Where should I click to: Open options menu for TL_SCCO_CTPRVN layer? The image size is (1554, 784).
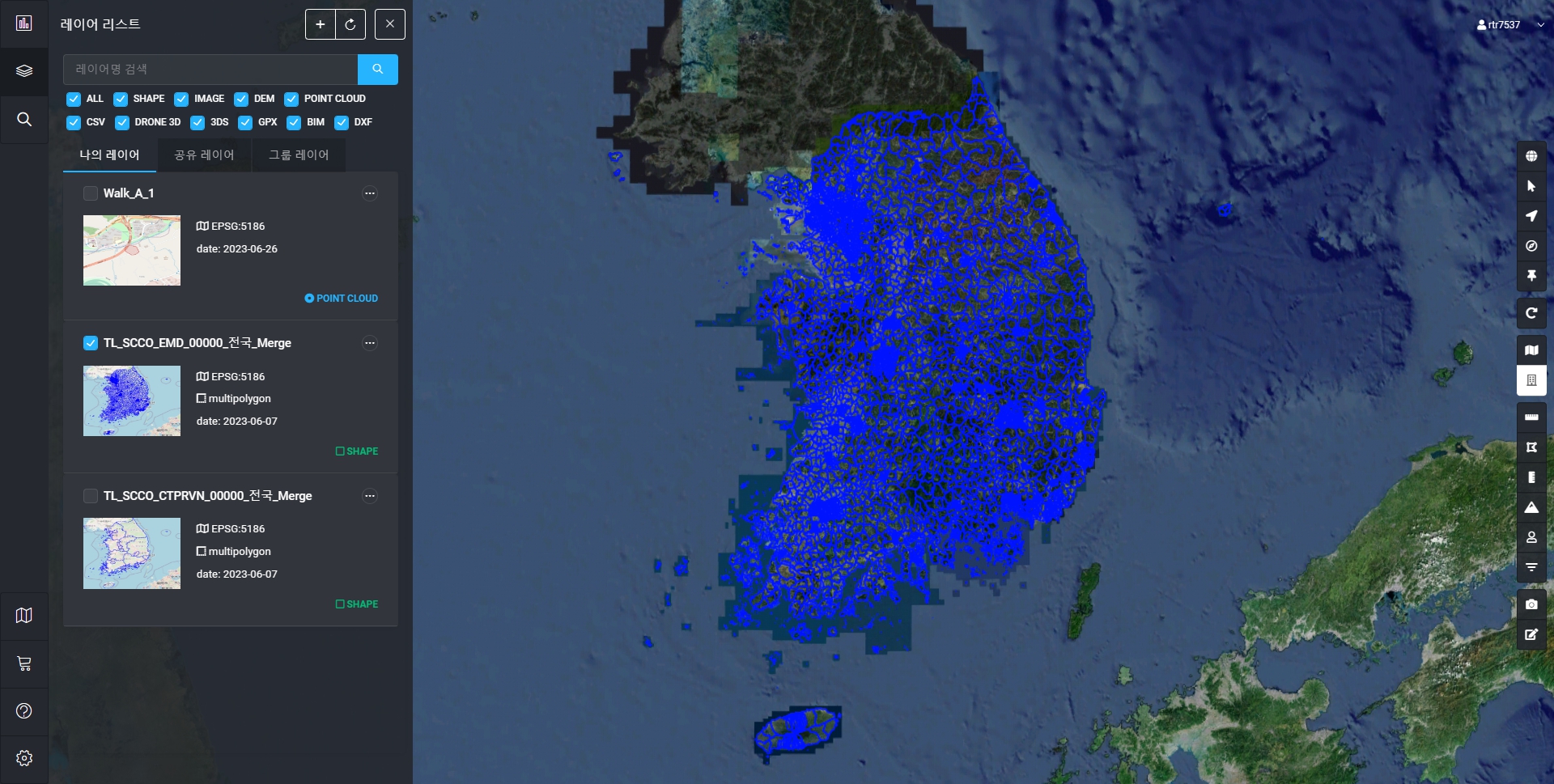coord(370,496)
